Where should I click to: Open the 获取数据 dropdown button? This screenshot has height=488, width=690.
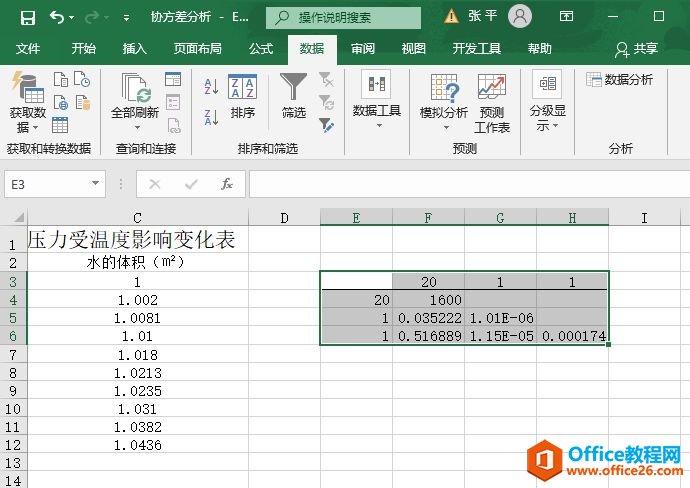(28, 102)
